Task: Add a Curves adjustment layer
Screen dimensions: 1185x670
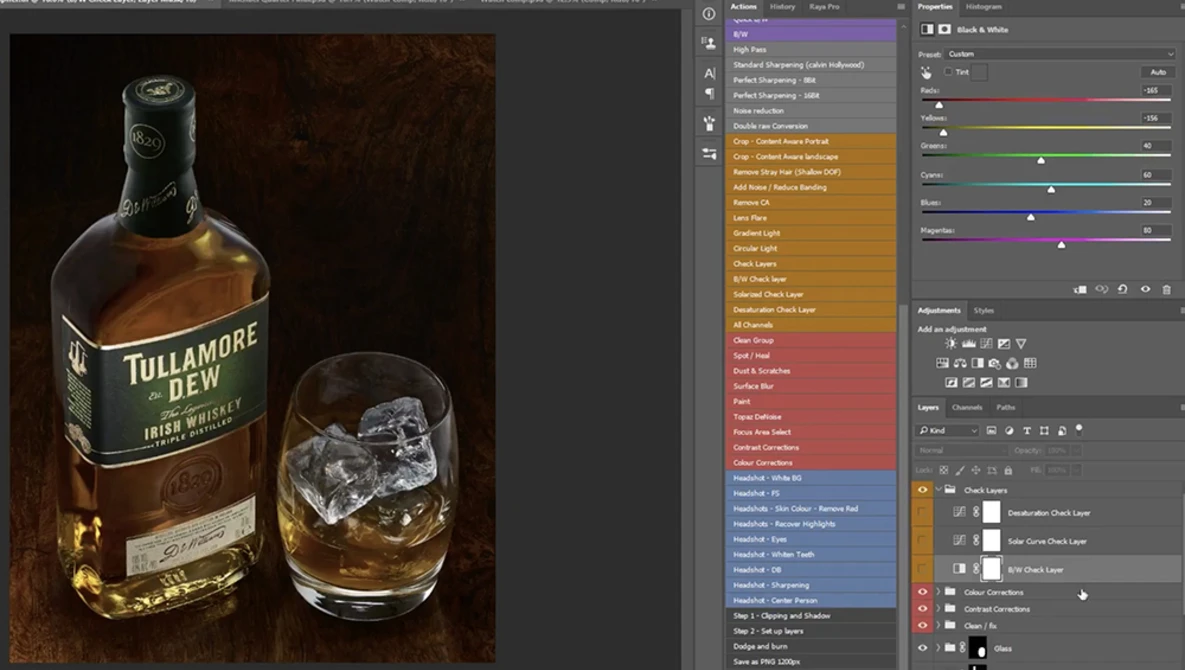Action: pyautogui.click(x=986, y=344)
